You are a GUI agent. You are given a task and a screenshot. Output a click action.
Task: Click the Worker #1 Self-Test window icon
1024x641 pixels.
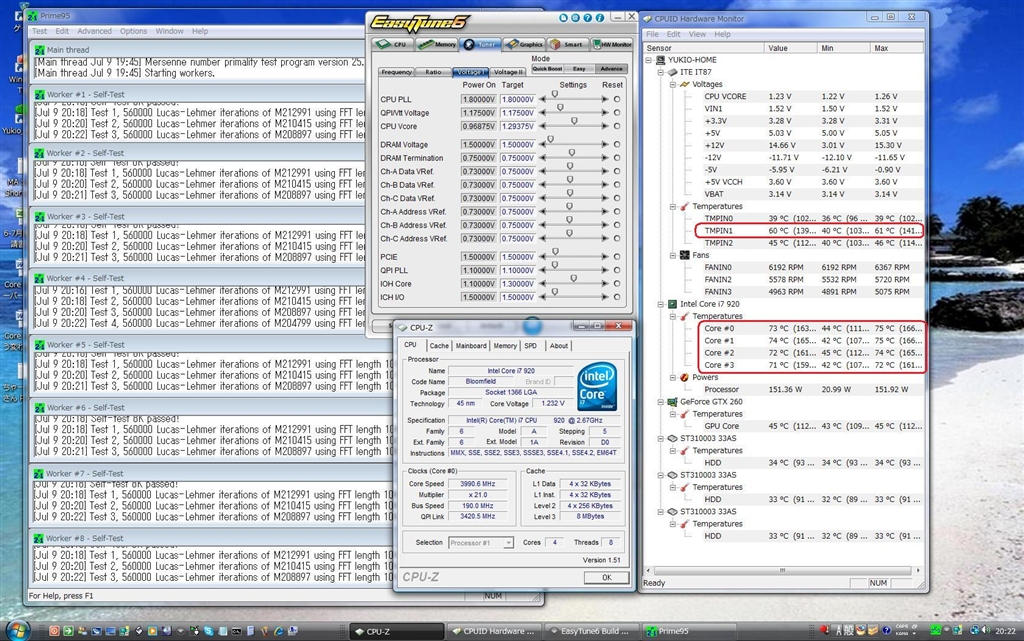click(39, 95)
